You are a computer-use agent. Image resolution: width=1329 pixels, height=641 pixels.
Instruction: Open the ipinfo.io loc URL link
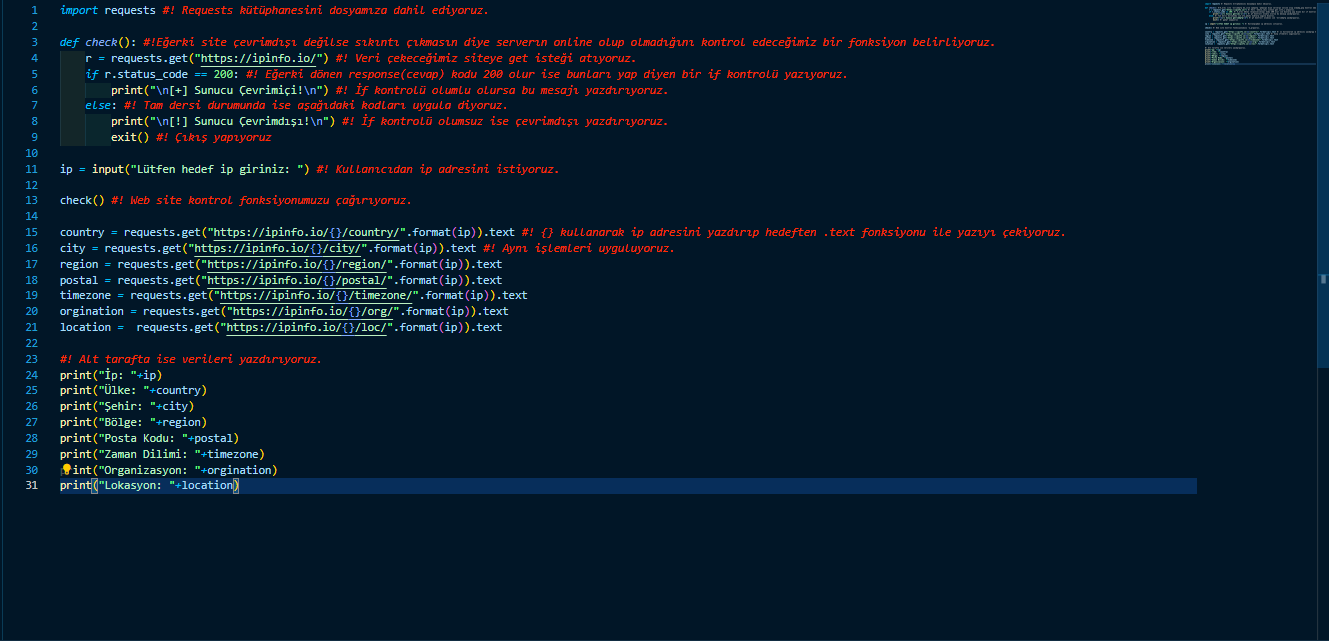click(304, 328)
